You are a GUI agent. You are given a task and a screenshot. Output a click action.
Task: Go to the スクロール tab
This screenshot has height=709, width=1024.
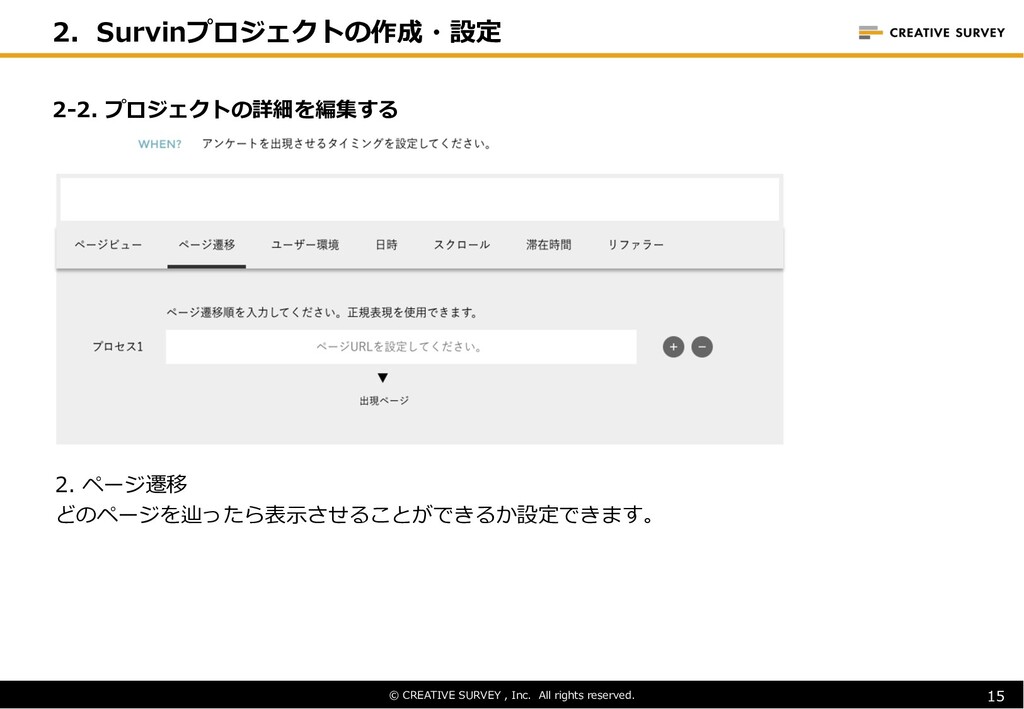462,245
